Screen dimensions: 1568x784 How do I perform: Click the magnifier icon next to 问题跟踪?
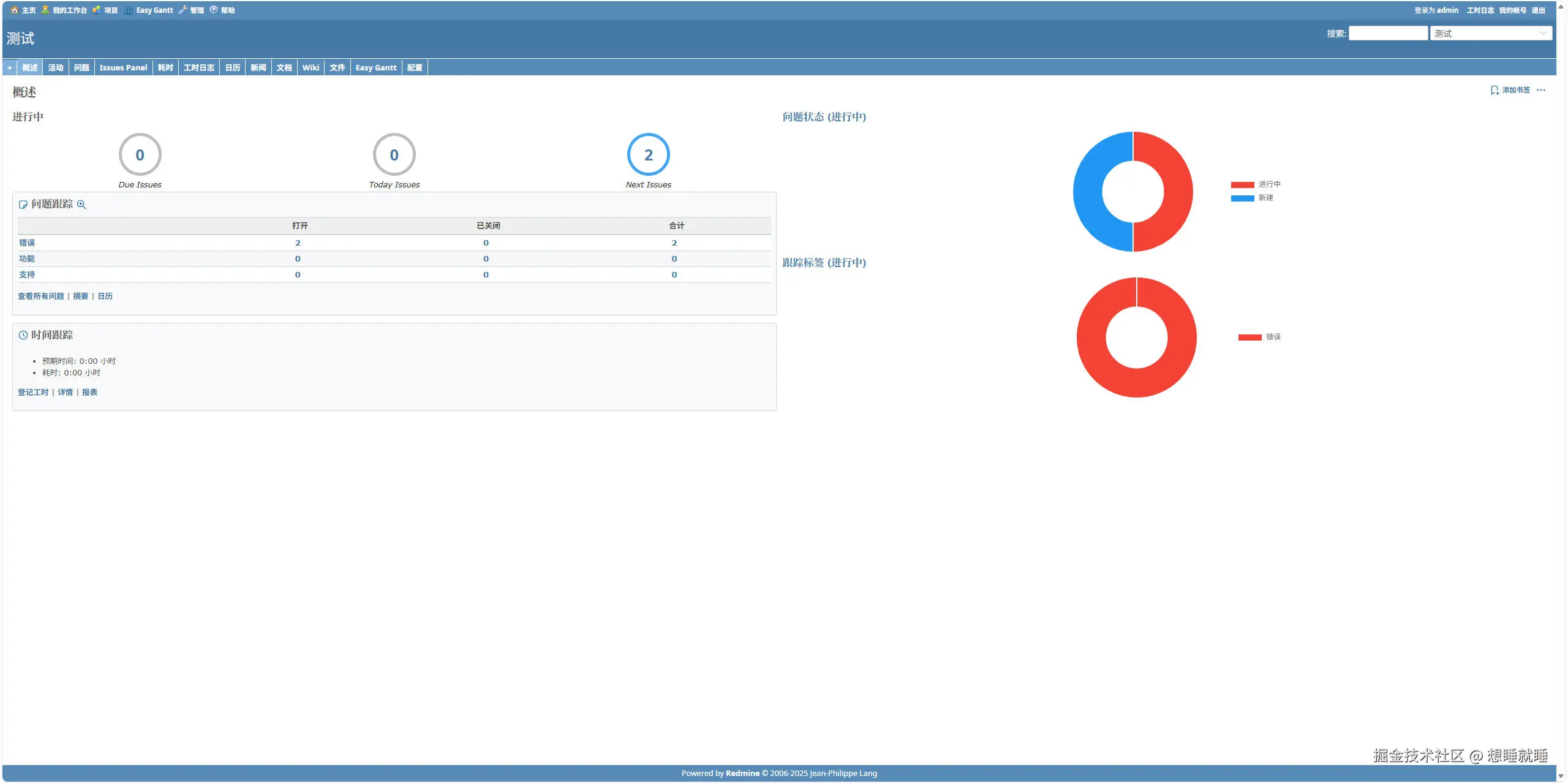81,205
